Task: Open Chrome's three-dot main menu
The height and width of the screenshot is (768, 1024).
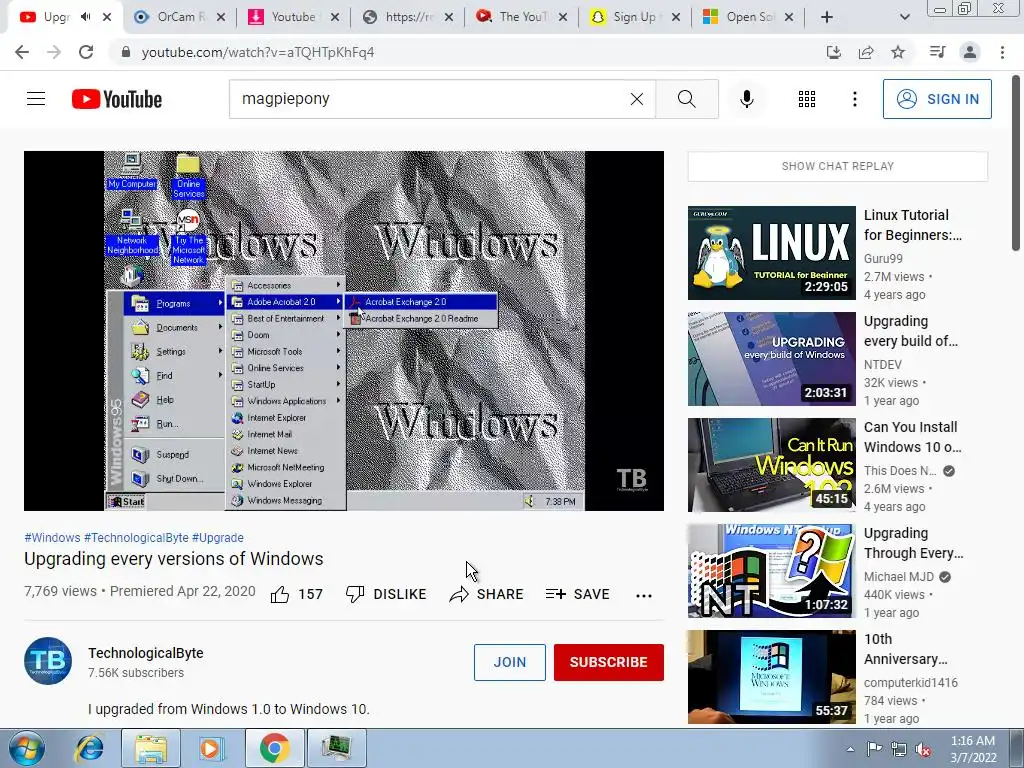Action: click(1002, 52)
